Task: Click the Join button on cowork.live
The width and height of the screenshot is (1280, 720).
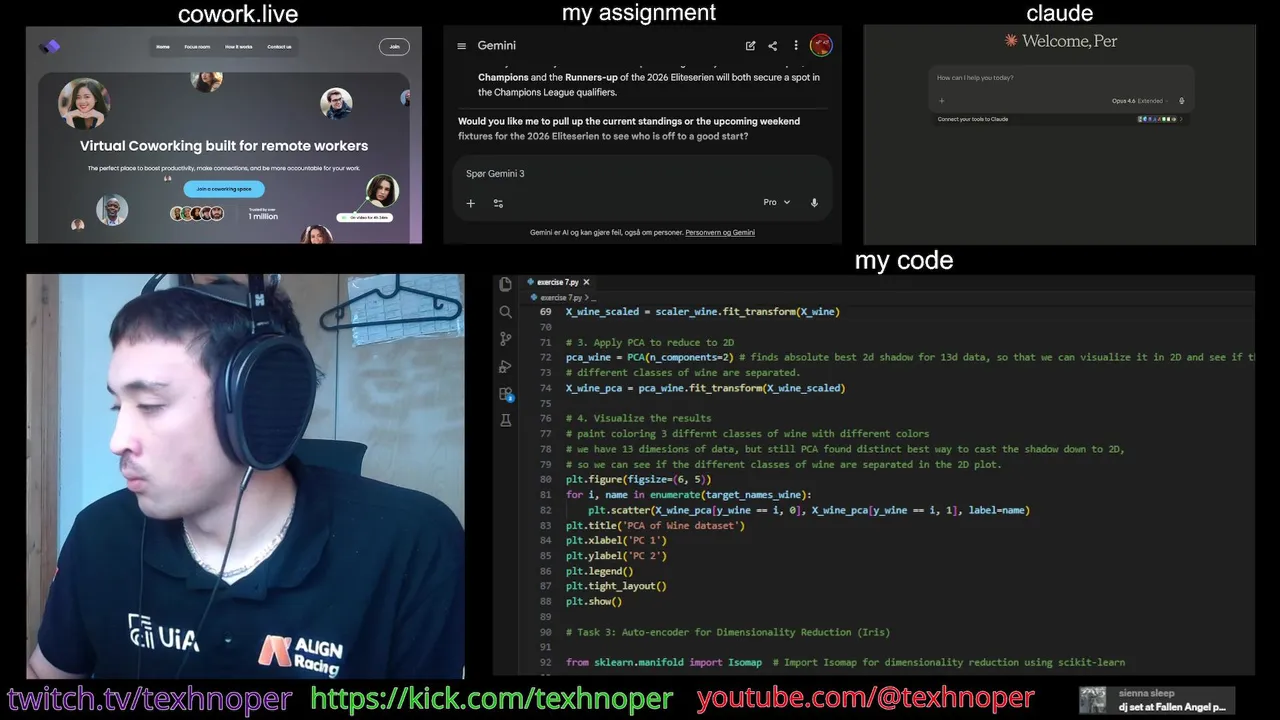Action: [394, 46]
